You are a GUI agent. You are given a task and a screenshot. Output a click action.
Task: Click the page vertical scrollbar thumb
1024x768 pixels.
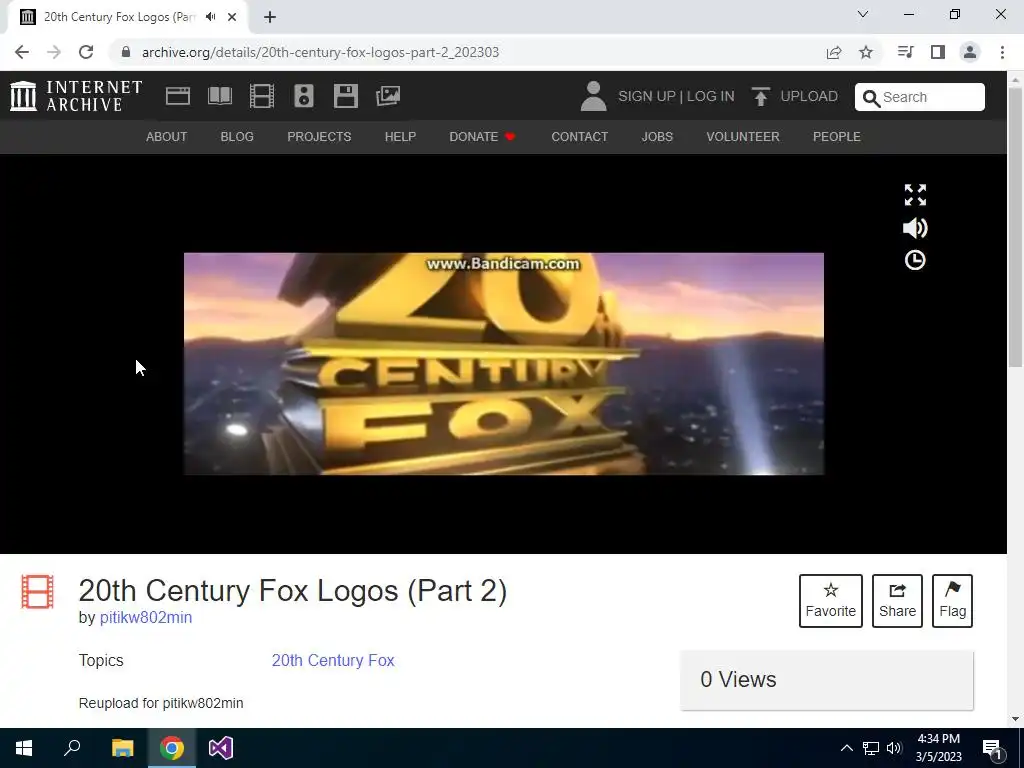[1015, 225]
